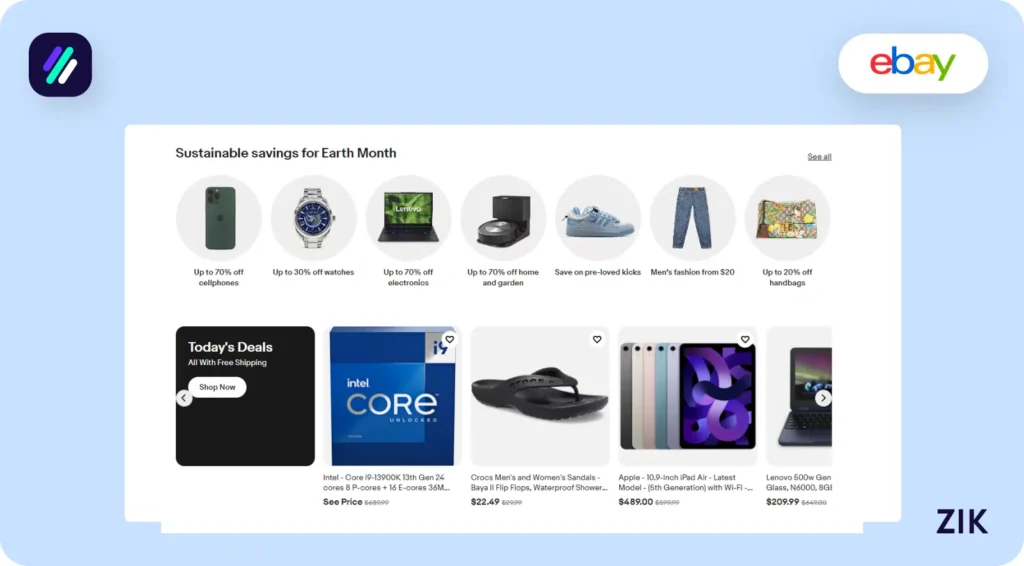
Task: Open the robot vacuum home and garden icon
Action: [503, 218]
